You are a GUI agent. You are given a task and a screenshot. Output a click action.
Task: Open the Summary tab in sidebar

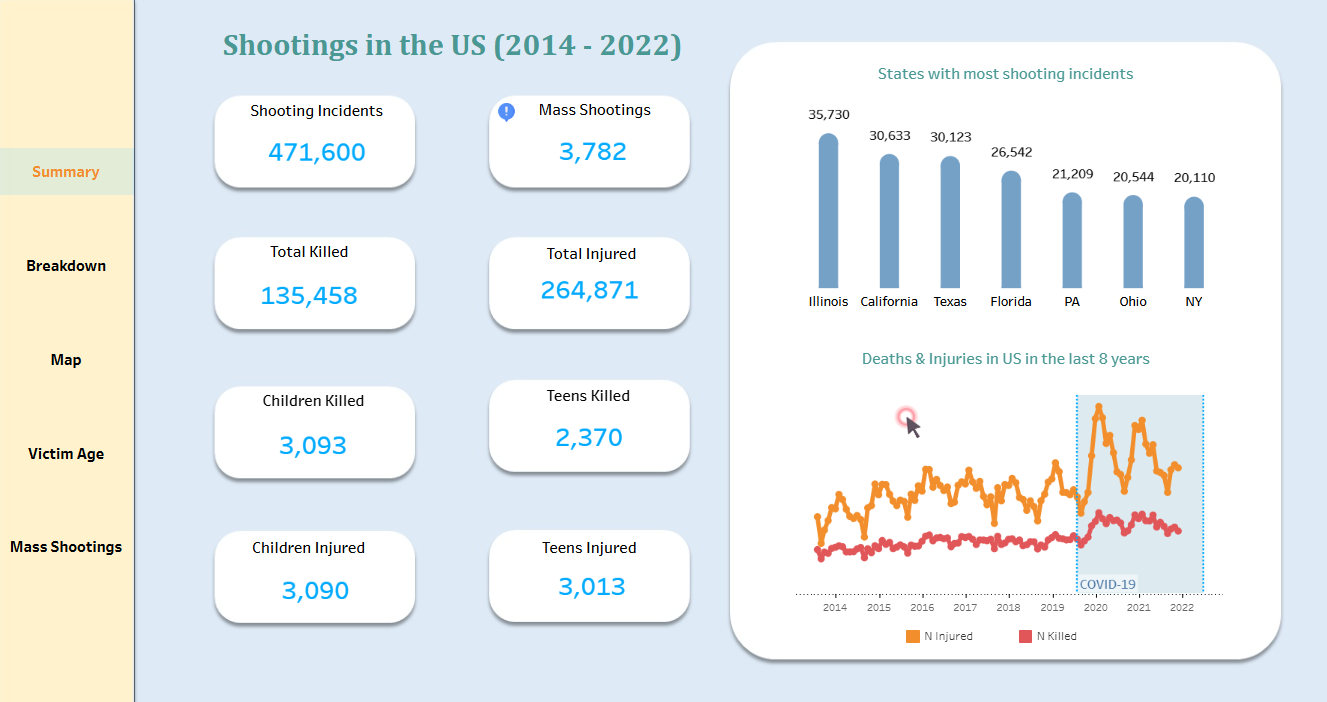[66, 172]
